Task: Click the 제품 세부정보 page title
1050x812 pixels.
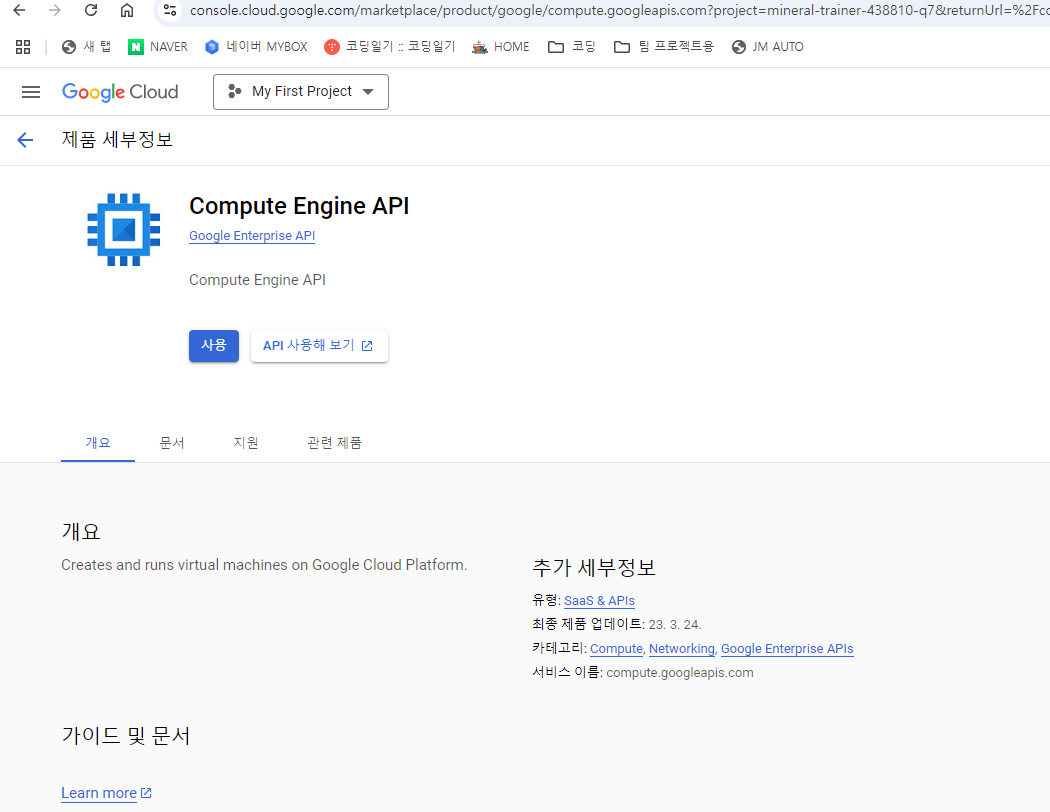Action: tap(117, 139)
